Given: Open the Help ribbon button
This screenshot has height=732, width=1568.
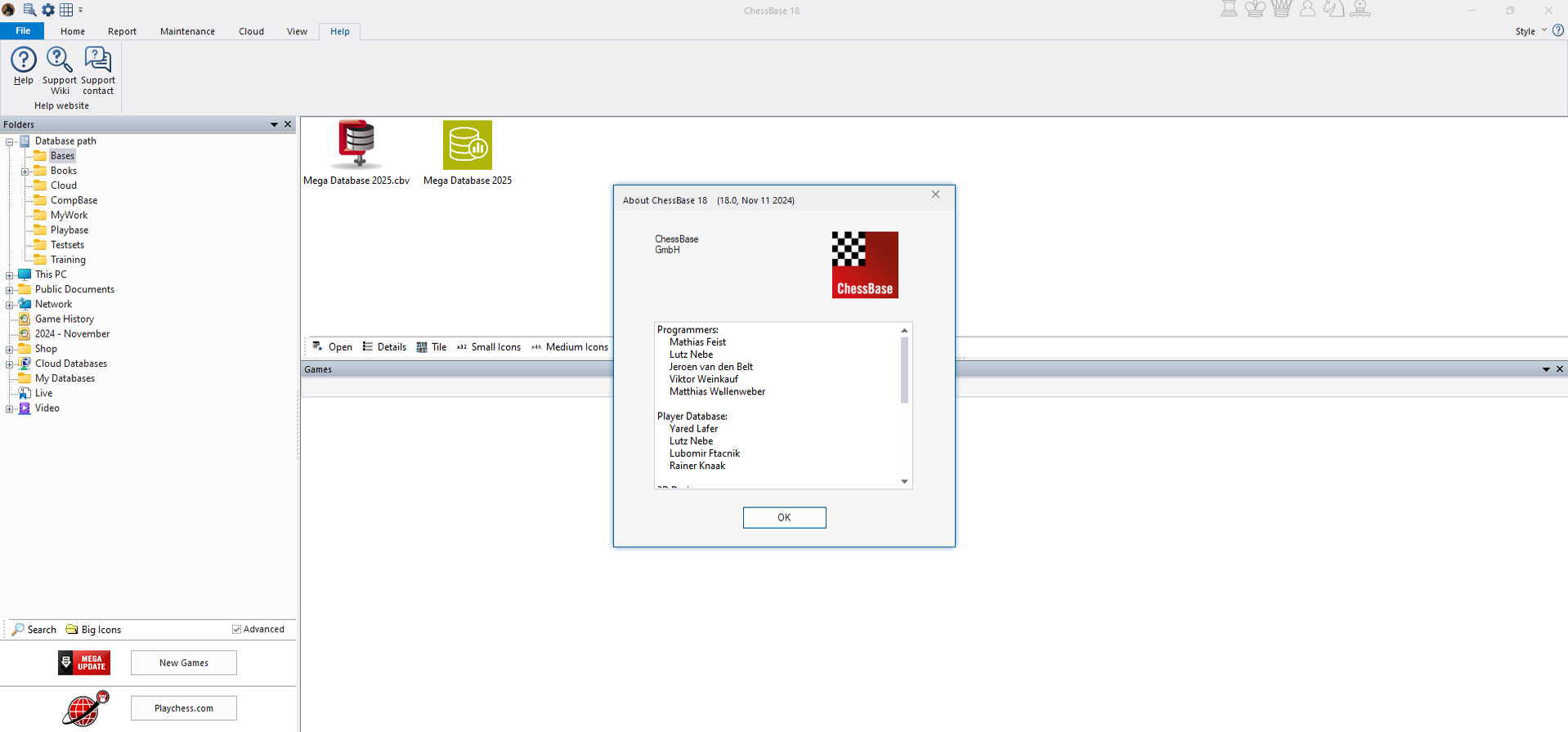Looking at the screenshot, I should pos(23,65).
